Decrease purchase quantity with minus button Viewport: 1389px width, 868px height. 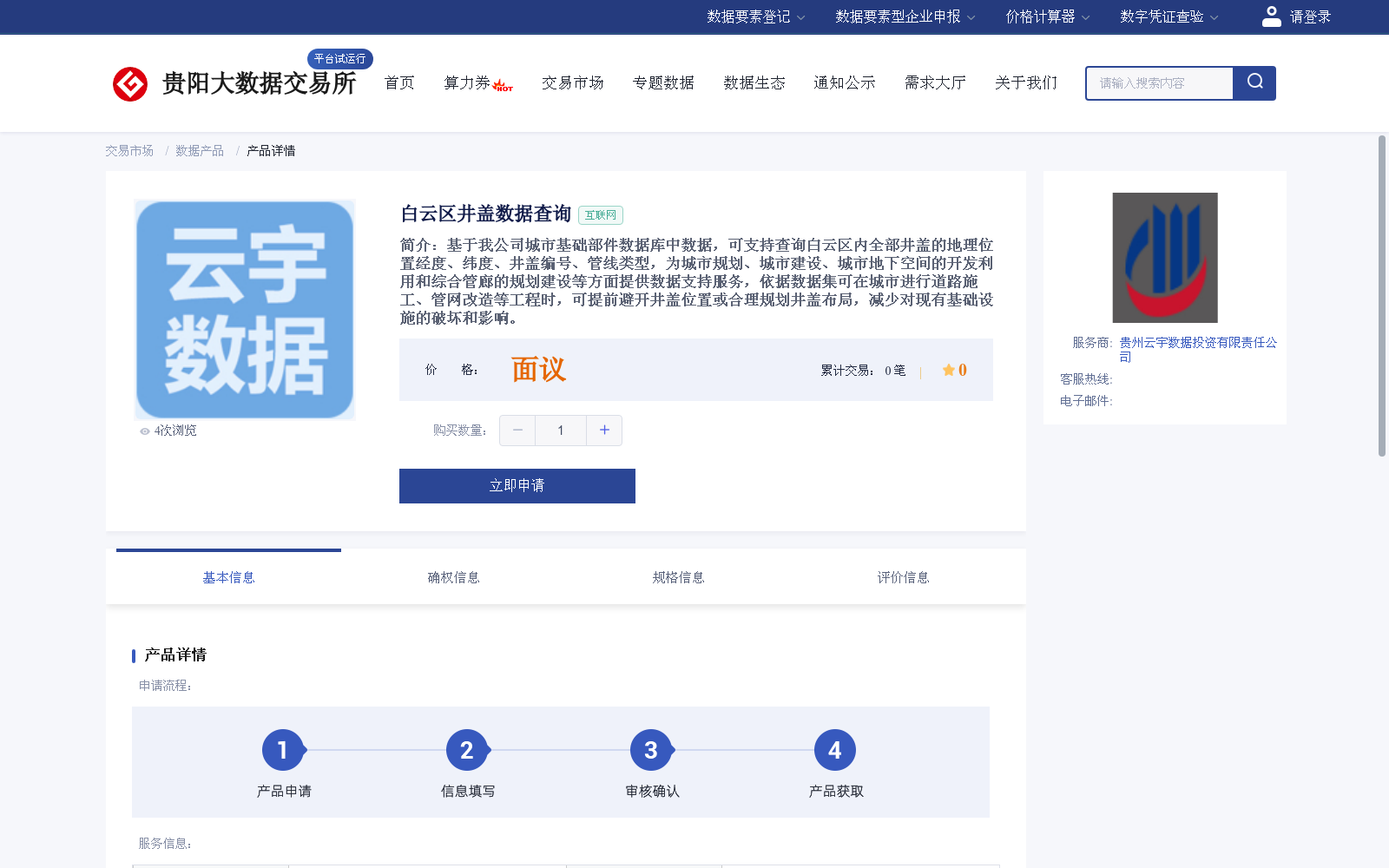(517, 431)
